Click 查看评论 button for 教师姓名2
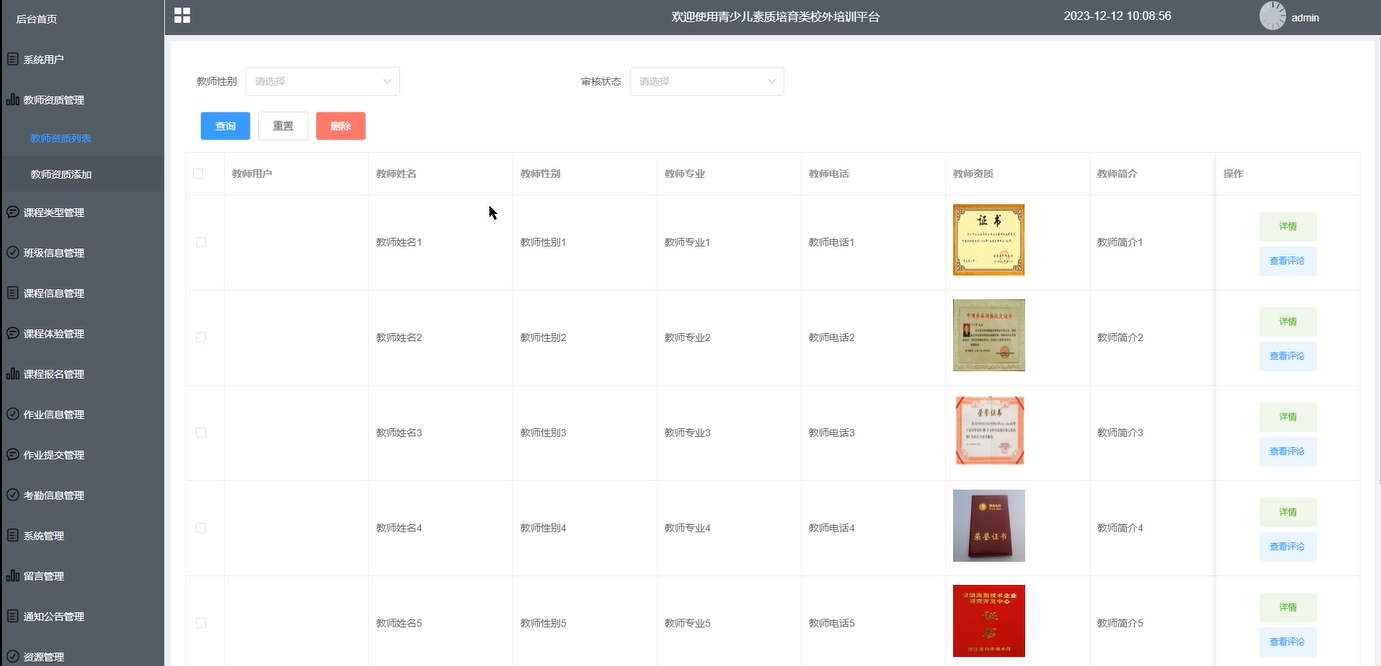The height and width of the screenshot is (666, 1381). coord(1288,356)
